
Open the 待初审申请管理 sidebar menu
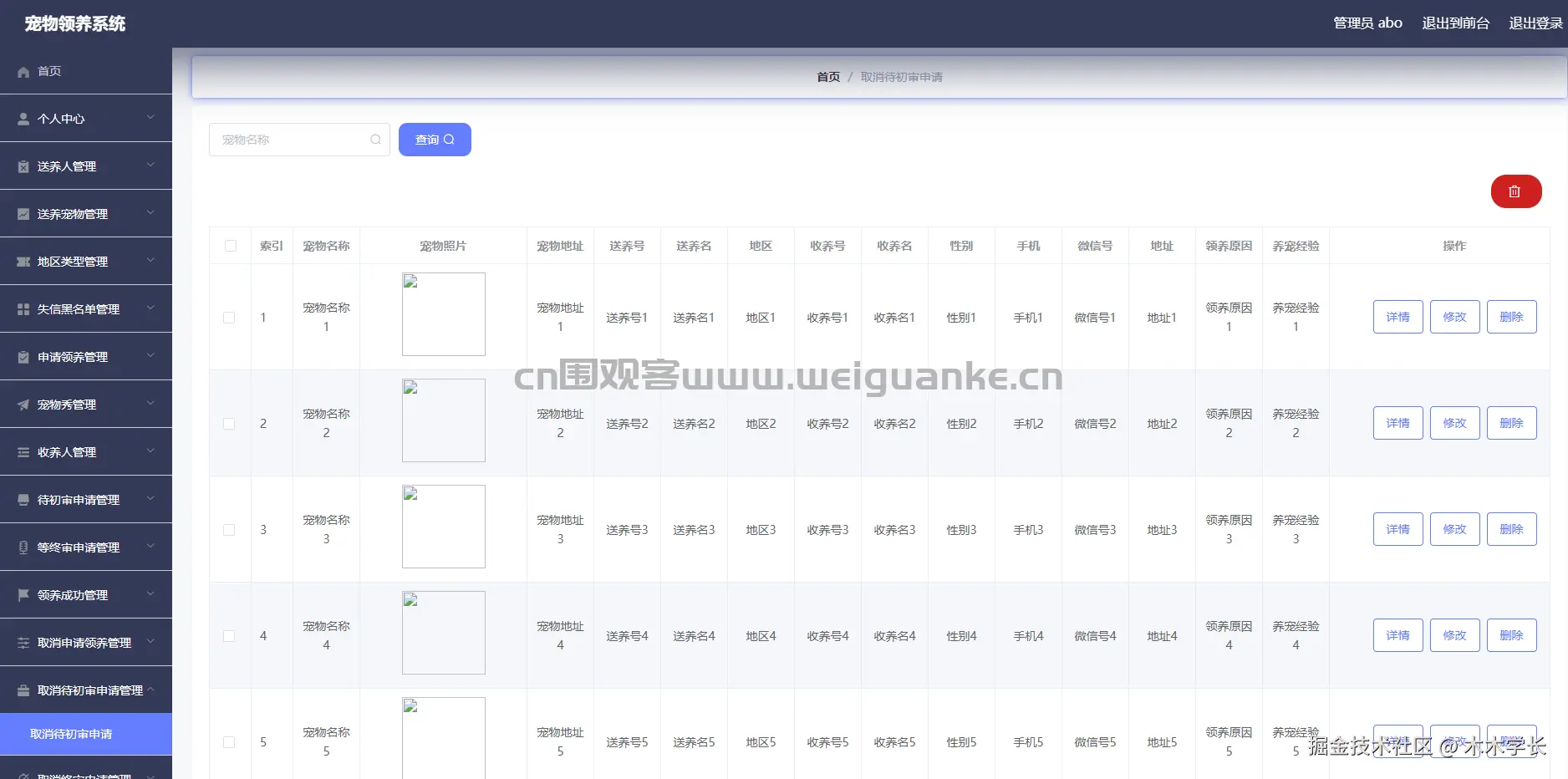[86, 500]
